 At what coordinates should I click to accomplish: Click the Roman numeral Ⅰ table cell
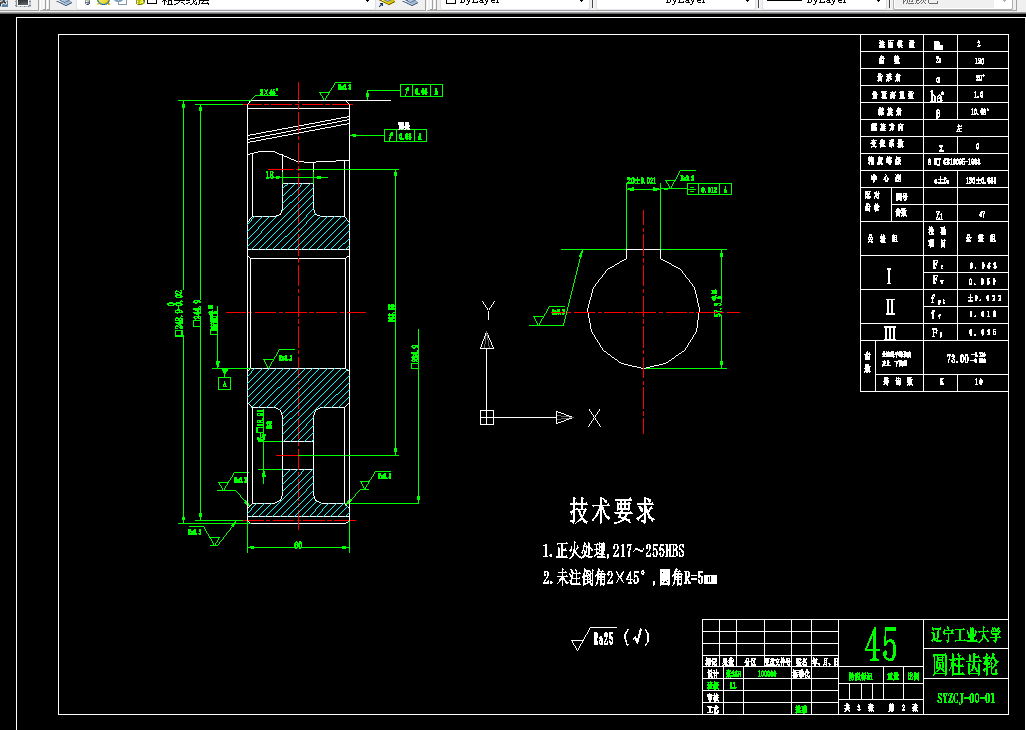pyautogui.click(x=892, y=273)
